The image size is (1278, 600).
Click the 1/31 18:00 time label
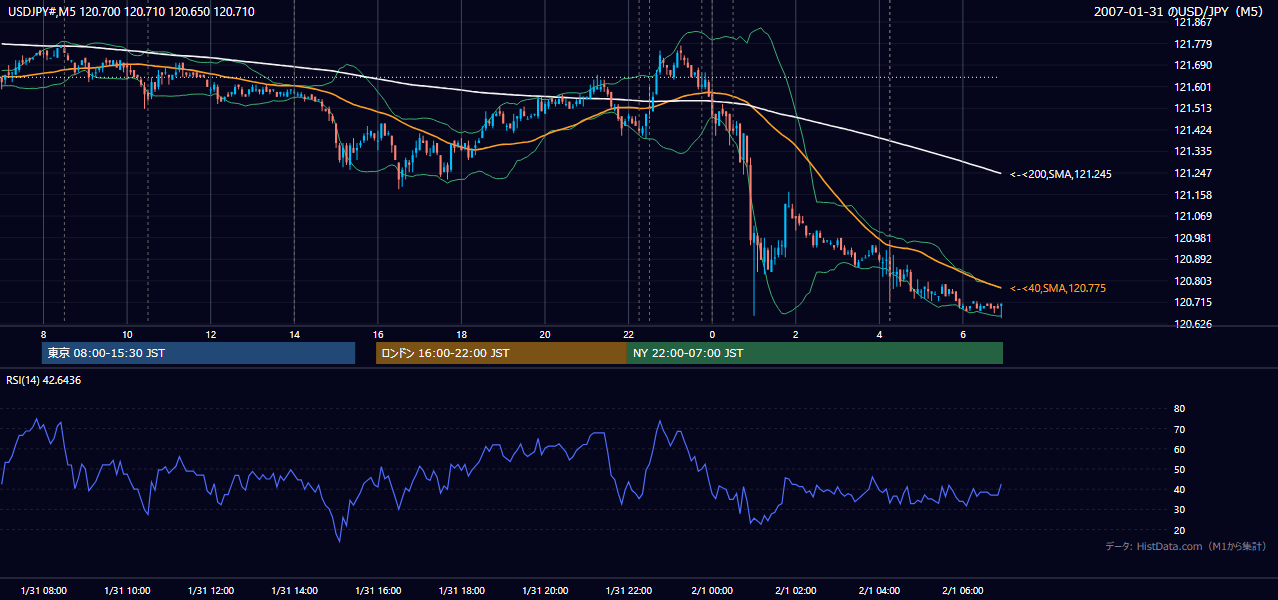coord(461,591)
